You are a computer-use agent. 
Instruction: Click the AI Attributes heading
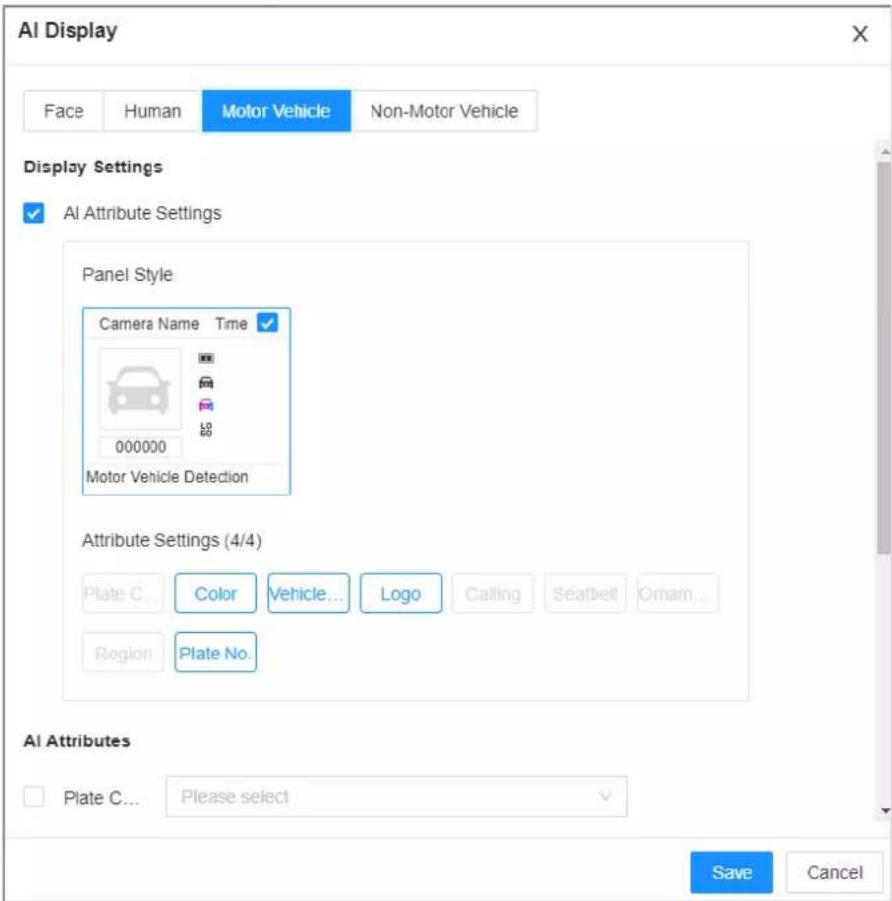77,741
